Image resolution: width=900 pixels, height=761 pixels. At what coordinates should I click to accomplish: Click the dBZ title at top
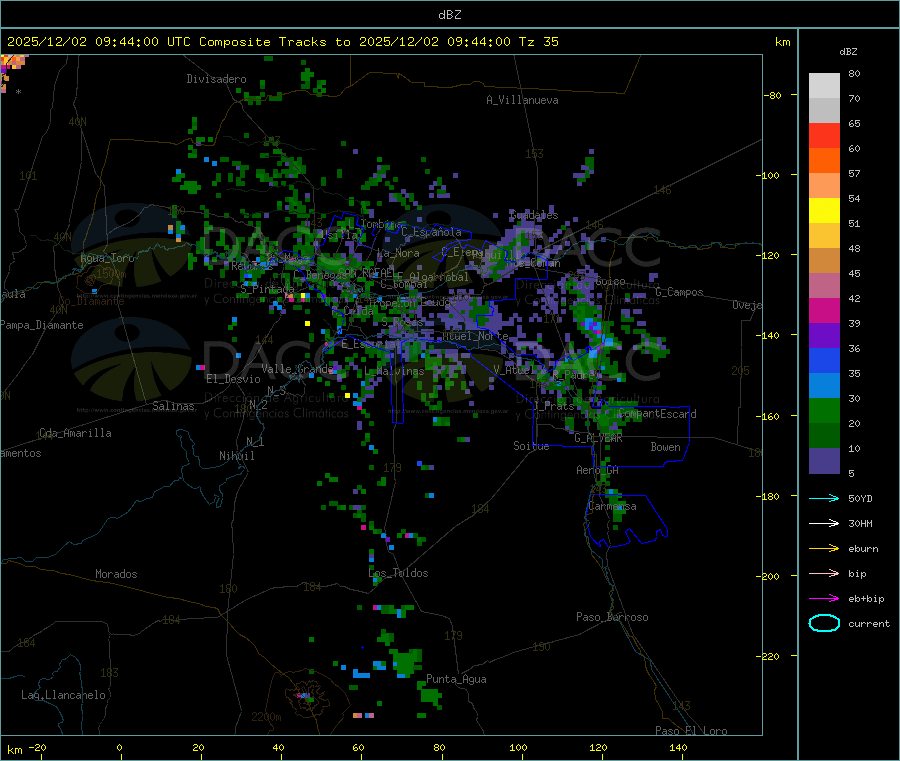click(449, 15)
